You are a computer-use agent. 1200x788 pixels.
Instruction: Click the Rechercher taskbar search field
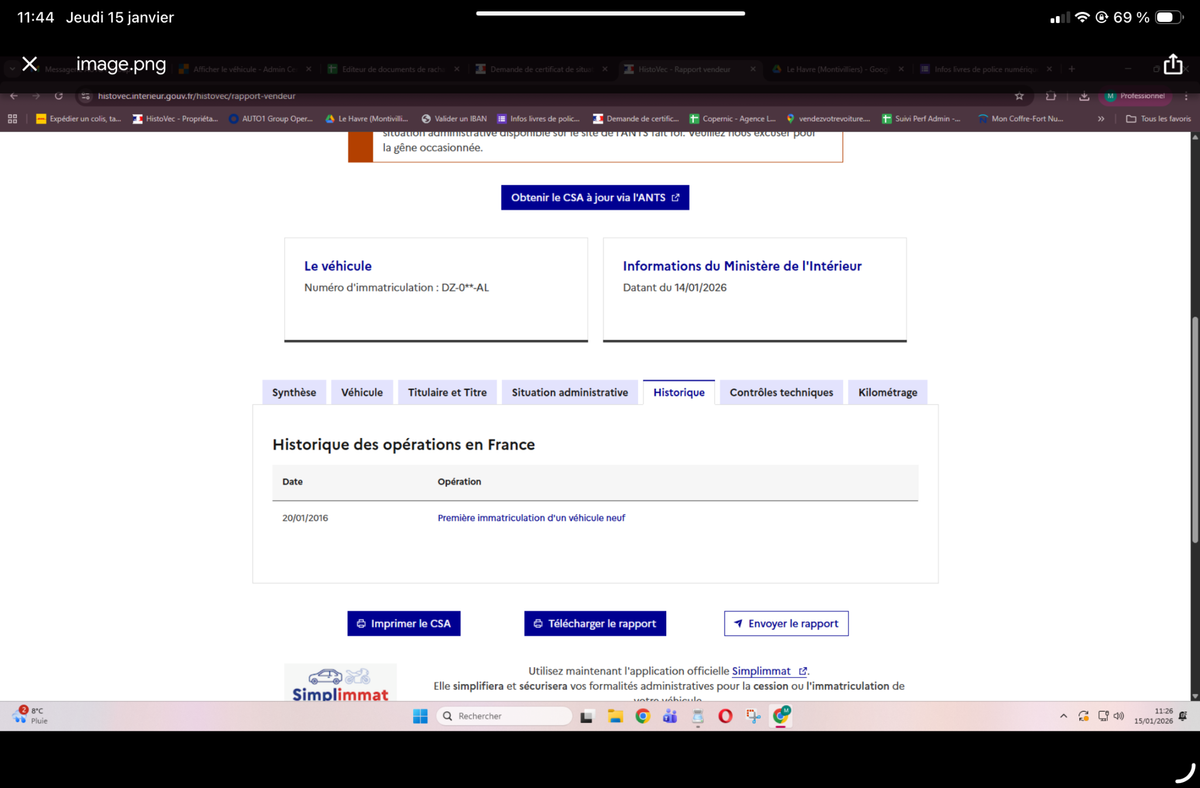coord(505,716)
